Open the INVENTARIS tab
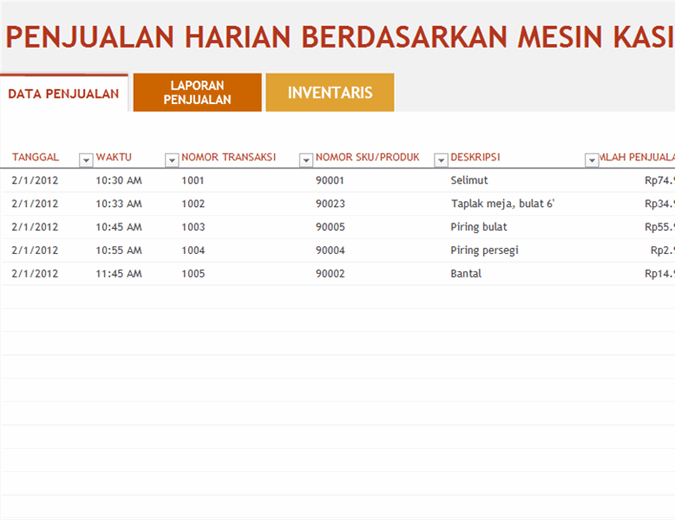 [330, 93]
